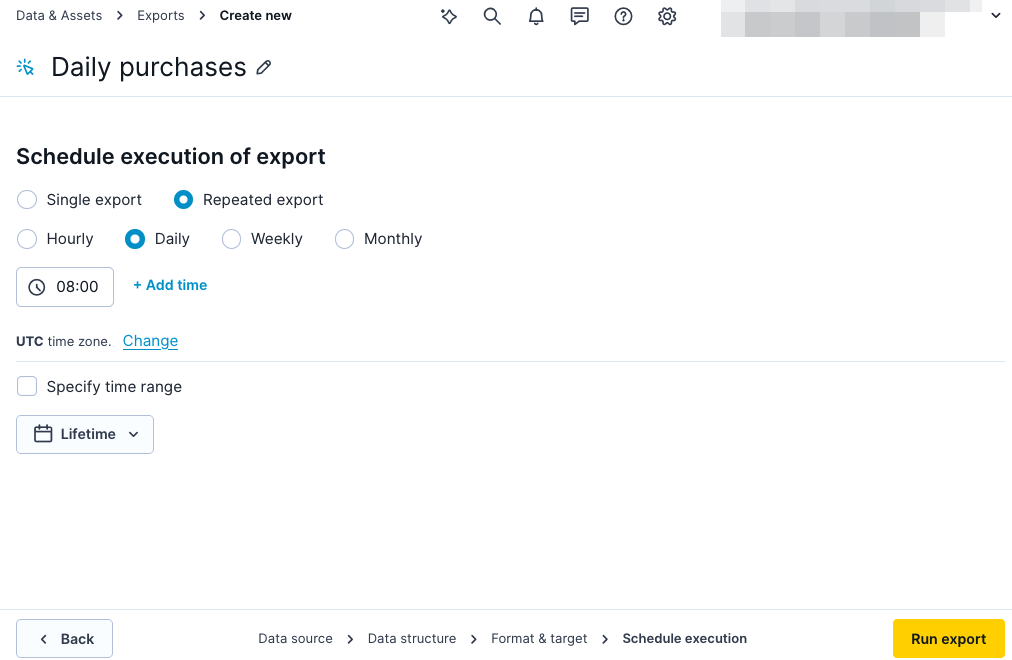Screen dimensions: 1012x660
Task: Enable the Specify time range checkbox
Action: click(x=27, y=386)
